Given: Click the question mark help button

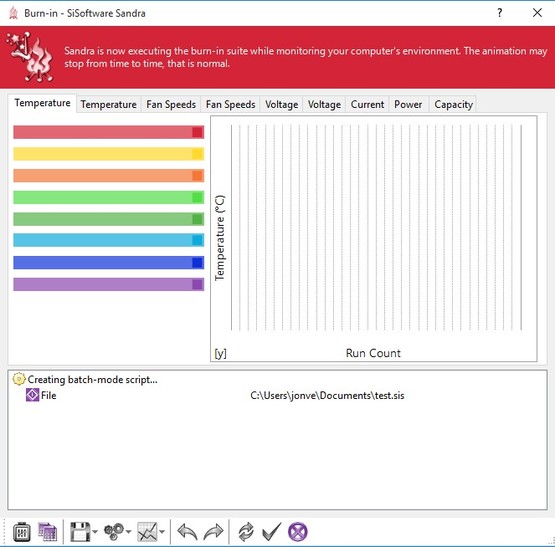Looking at the screenshot, I should click(499, 13).
